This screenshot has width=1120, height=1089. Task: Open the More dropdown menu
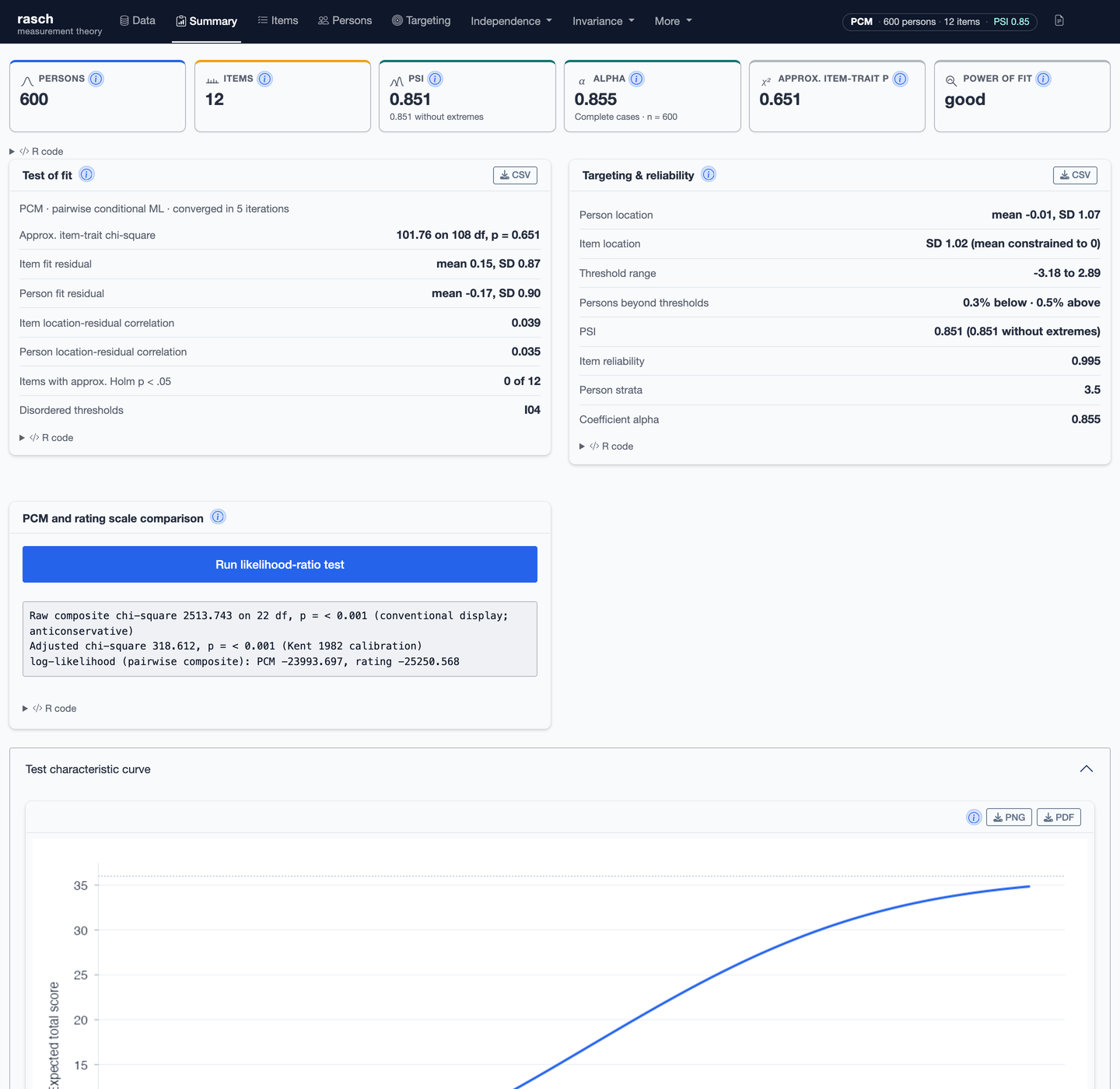tap(674, 21)
